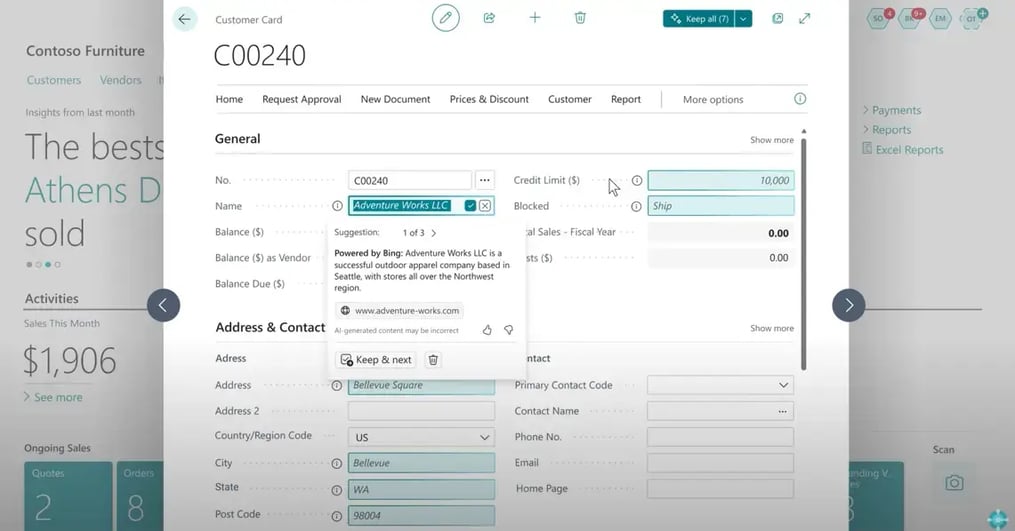Click the Credit Limit field showing 10,000
The width and height of the screenshot is (1015, 531).
click(720, 181)
